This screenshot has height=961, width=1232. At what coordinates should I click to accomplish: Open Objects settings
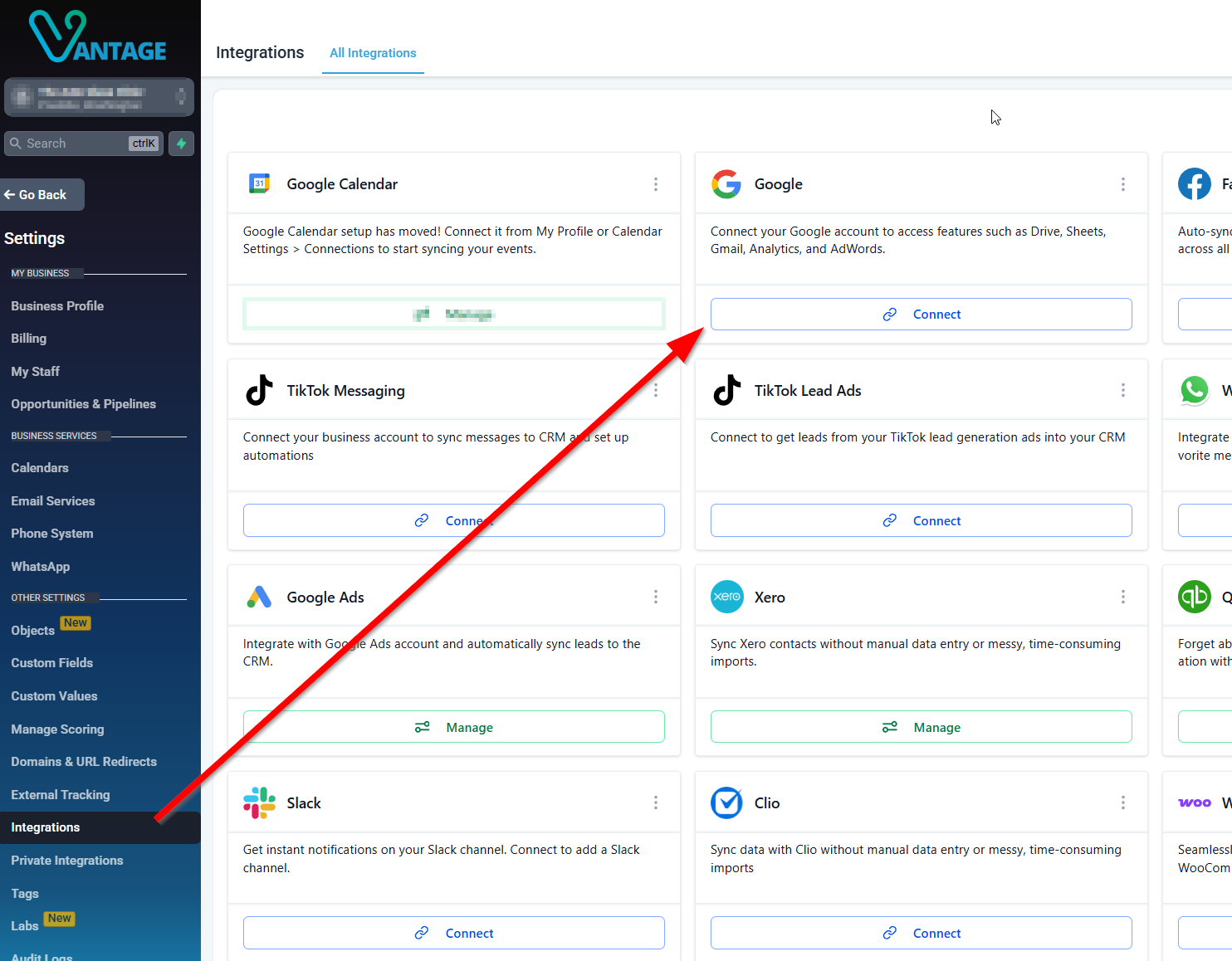pos(32,631)
